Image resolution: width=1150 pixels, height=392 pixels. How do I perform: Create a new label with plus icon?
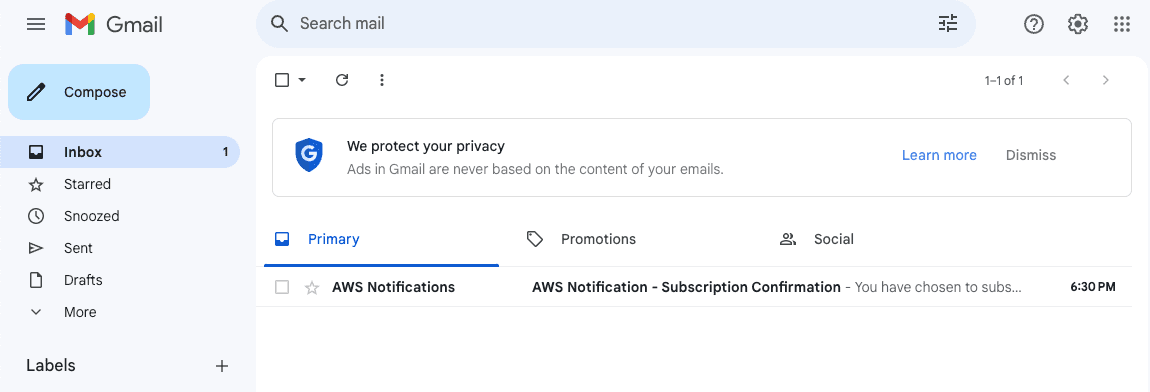coord(221,366)
